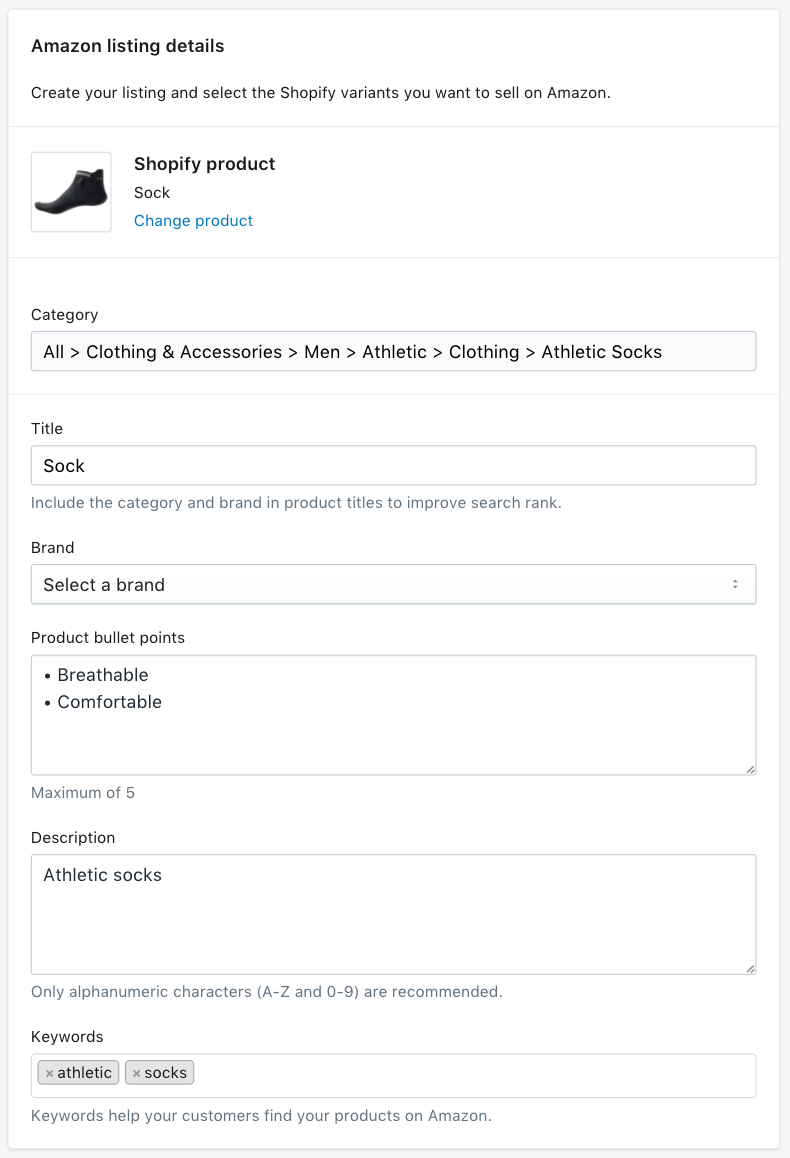The image size is (790, 1158).
Task: Click the Category path field
Action: [x=393, y=352]
